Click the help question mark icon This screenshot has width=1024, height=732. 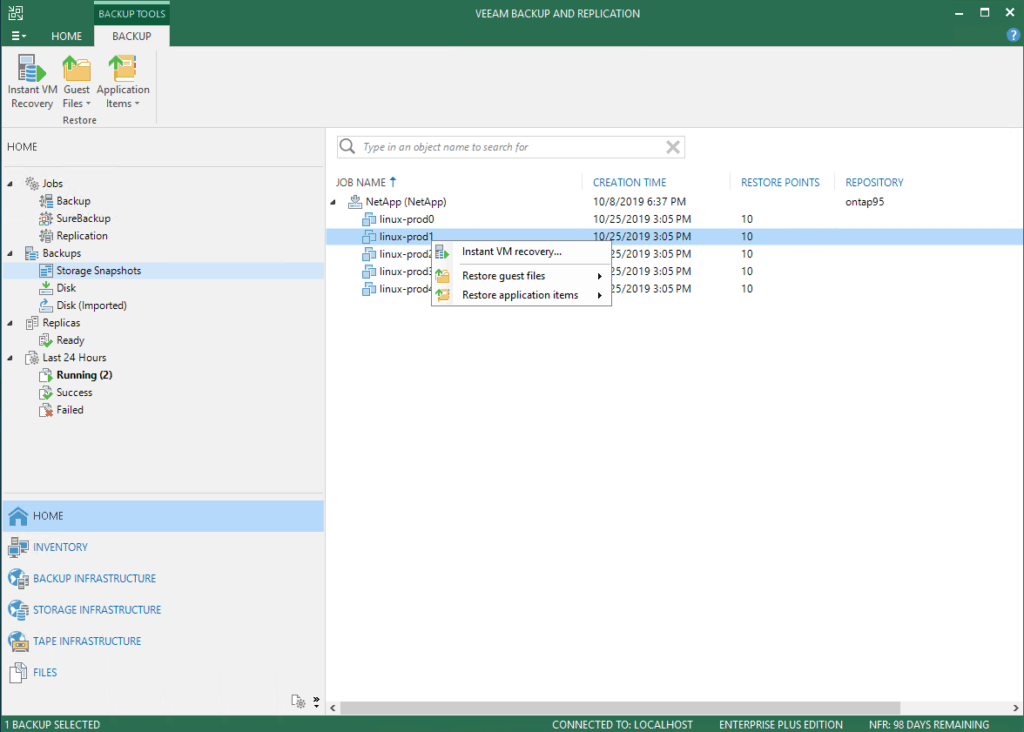[1012, 35]
